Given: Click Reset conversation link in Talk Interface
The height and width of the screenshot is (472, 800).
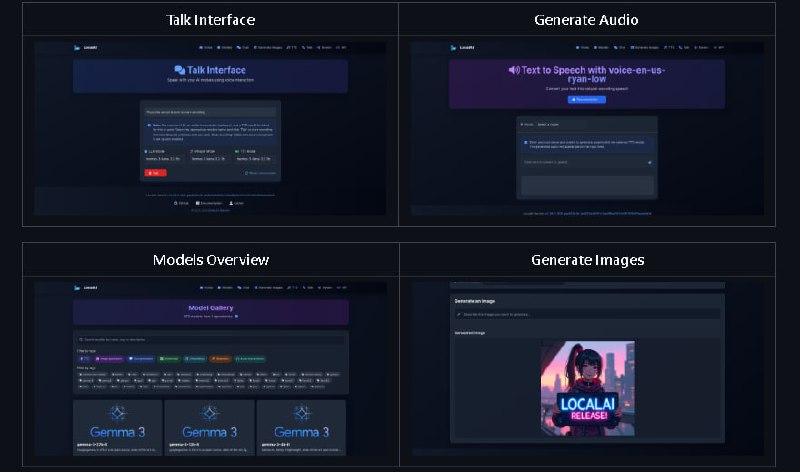Looking at the screenshot, I should 260,173.
